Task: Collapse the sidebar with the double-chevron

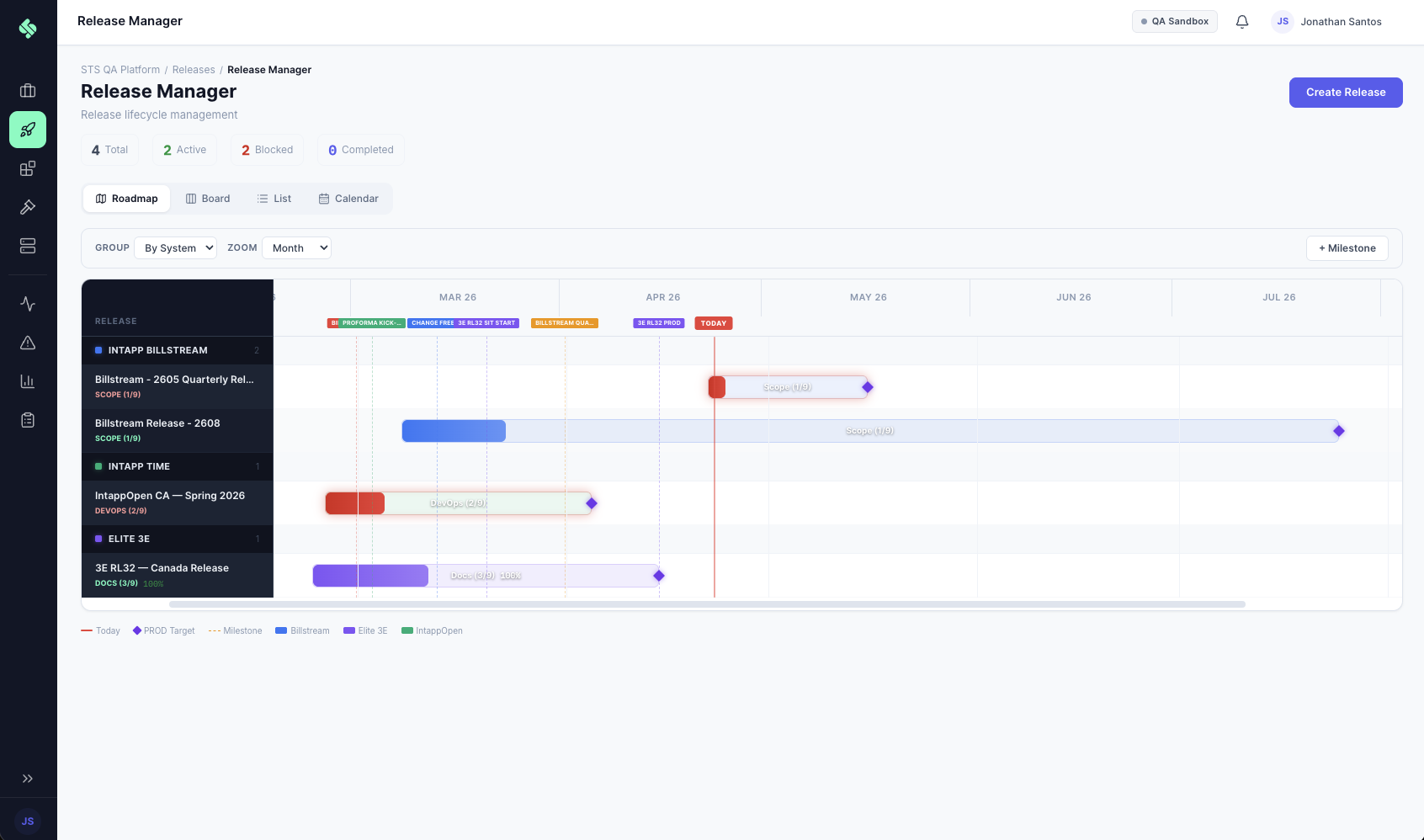Action: [x=28, y=778]
